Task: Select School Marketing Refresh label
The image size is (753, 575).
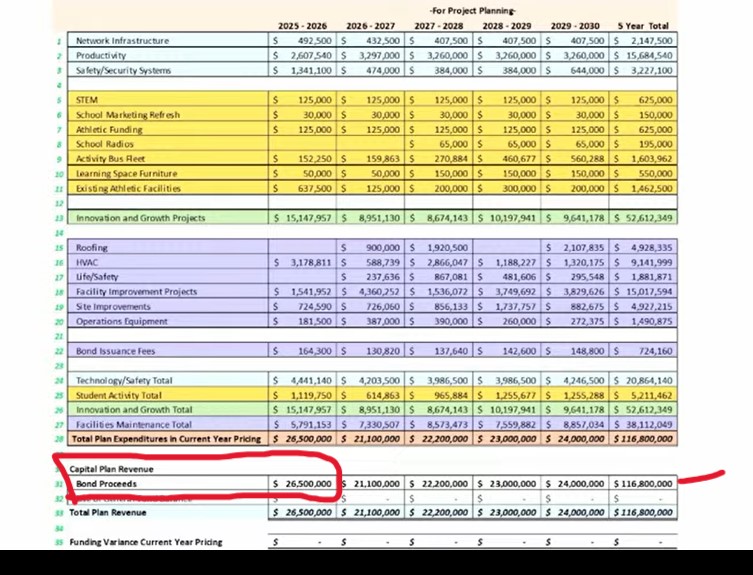Action: click(128, 115)
